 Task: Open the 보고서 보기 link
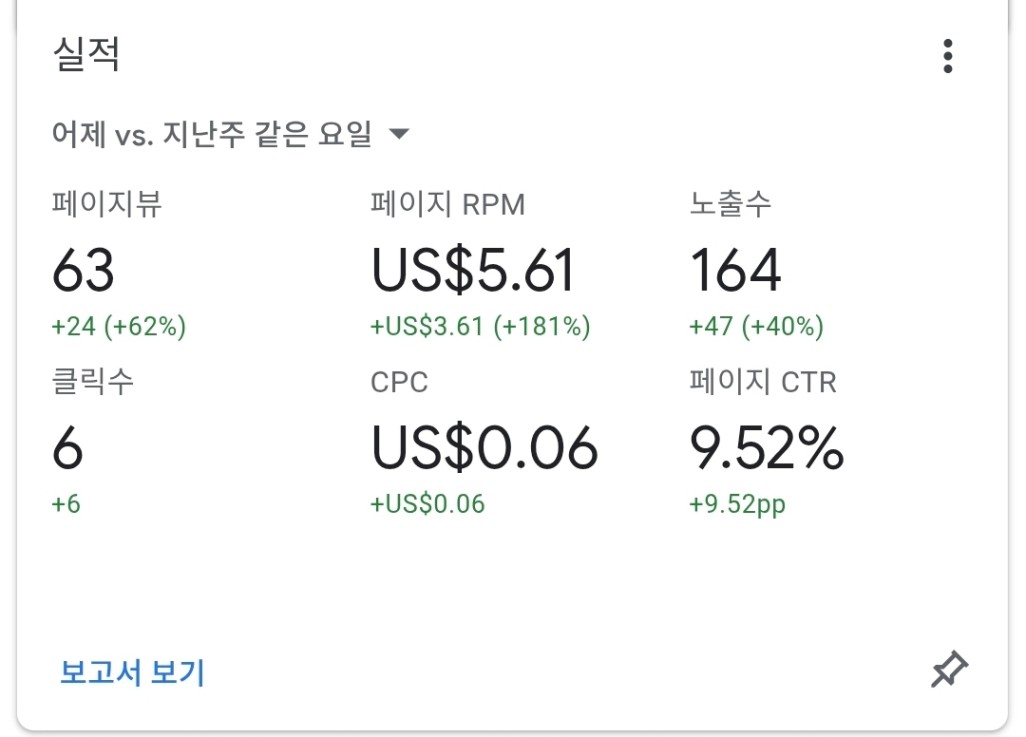coord(132,672)
